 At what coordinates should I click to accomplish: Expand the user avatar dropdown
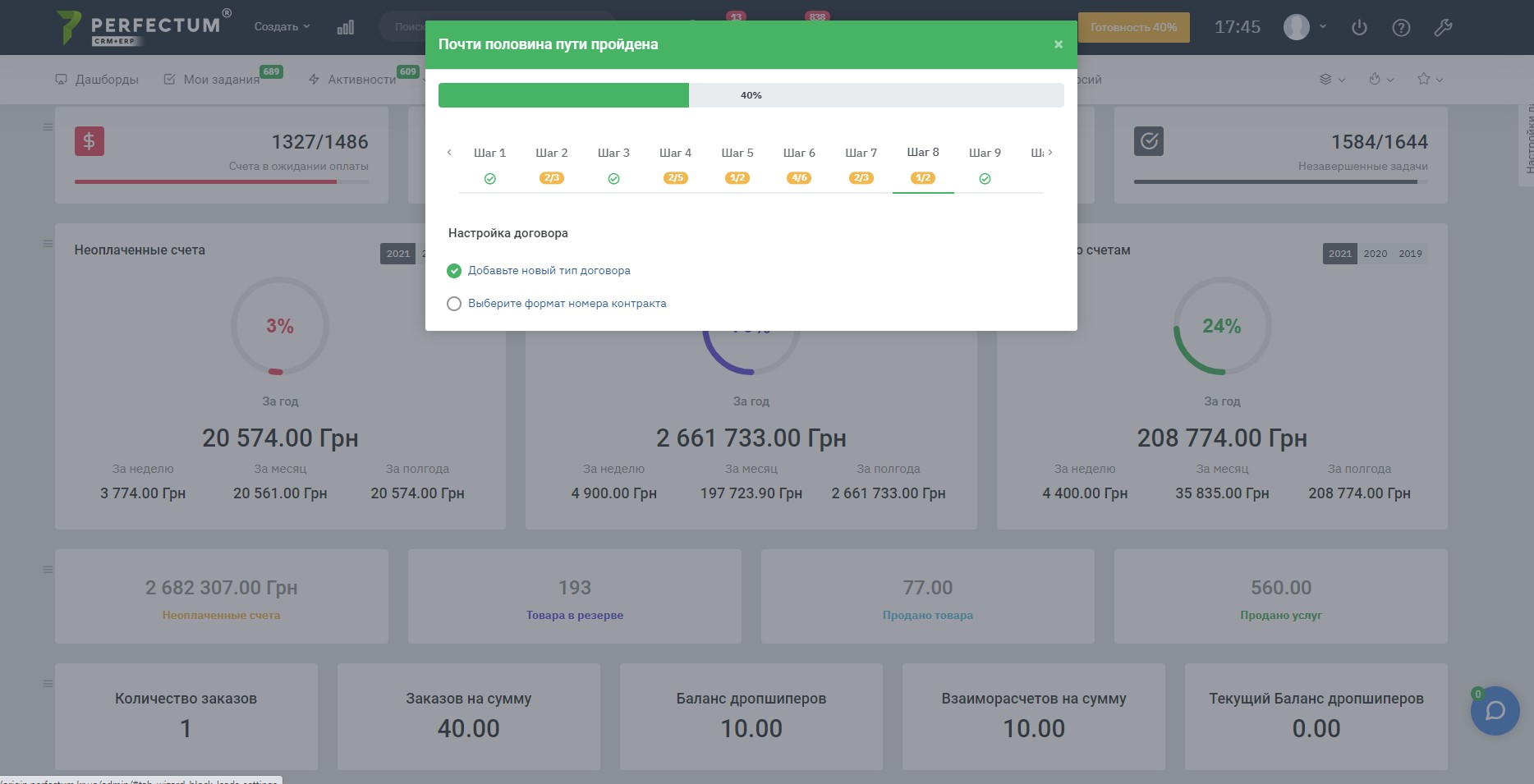coord(1305,27)
